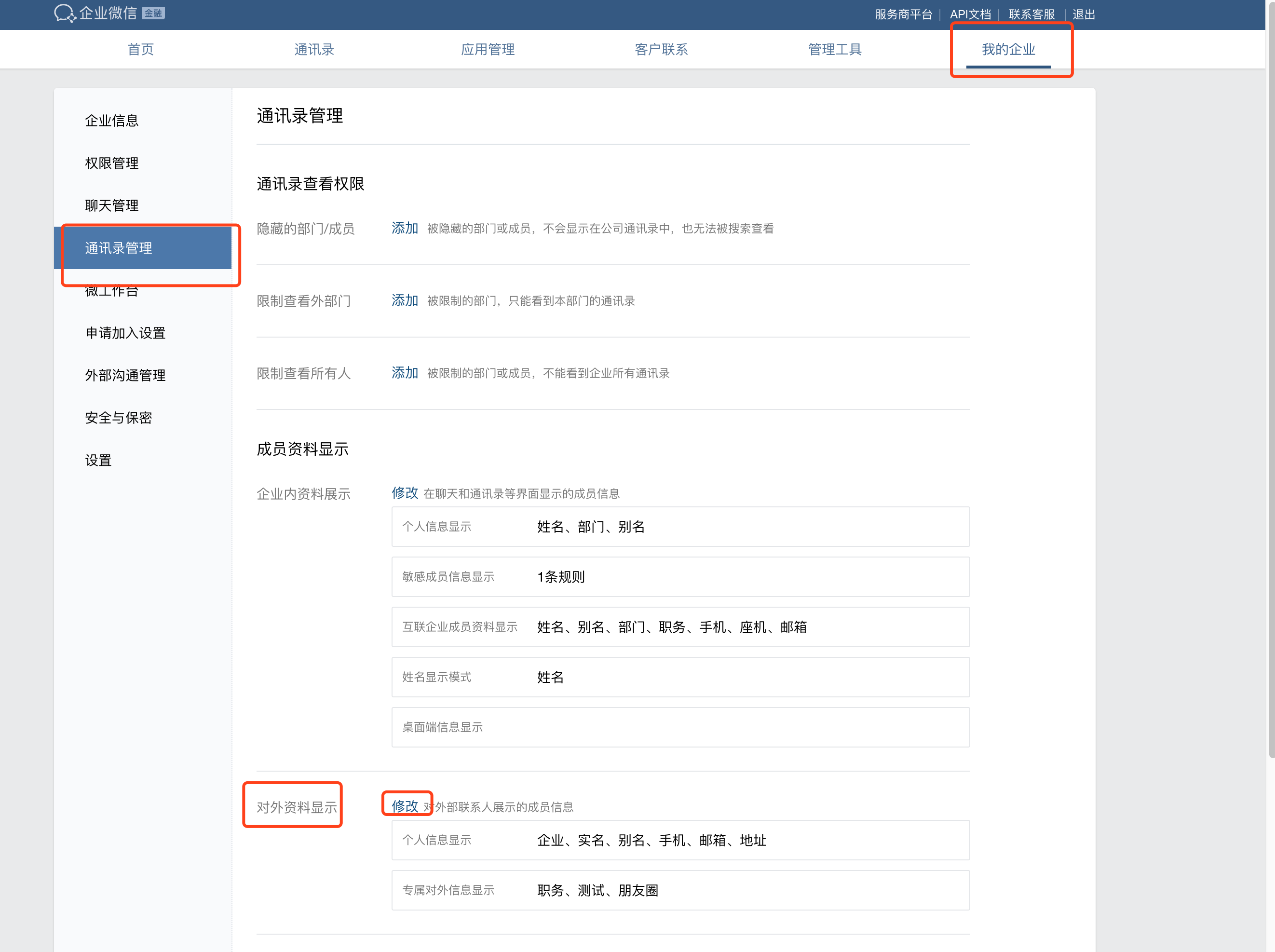1275x952 pixels.
Task: Select the 我的企业 tab
Action: (1008, 50)
